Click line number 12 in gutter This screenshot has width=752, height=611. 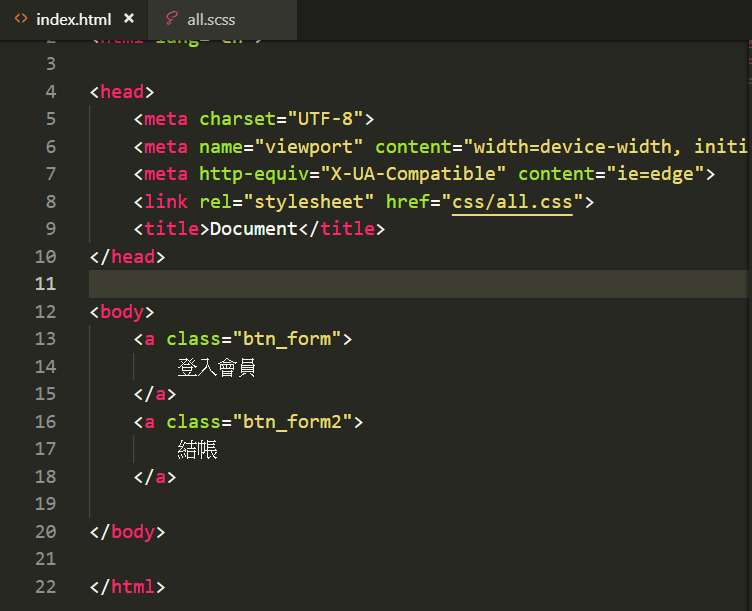(46, 312)
